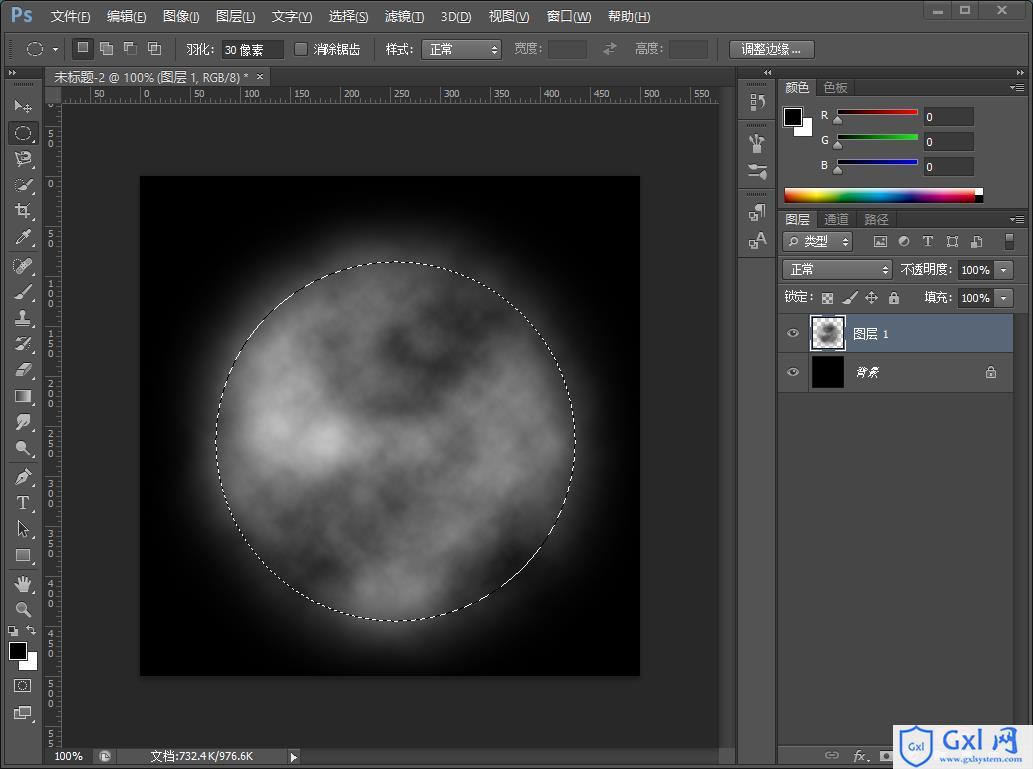The width and height of the screenshot is (1033, 769).
Task: Click the color spectrum ramp
Action: 883,195
